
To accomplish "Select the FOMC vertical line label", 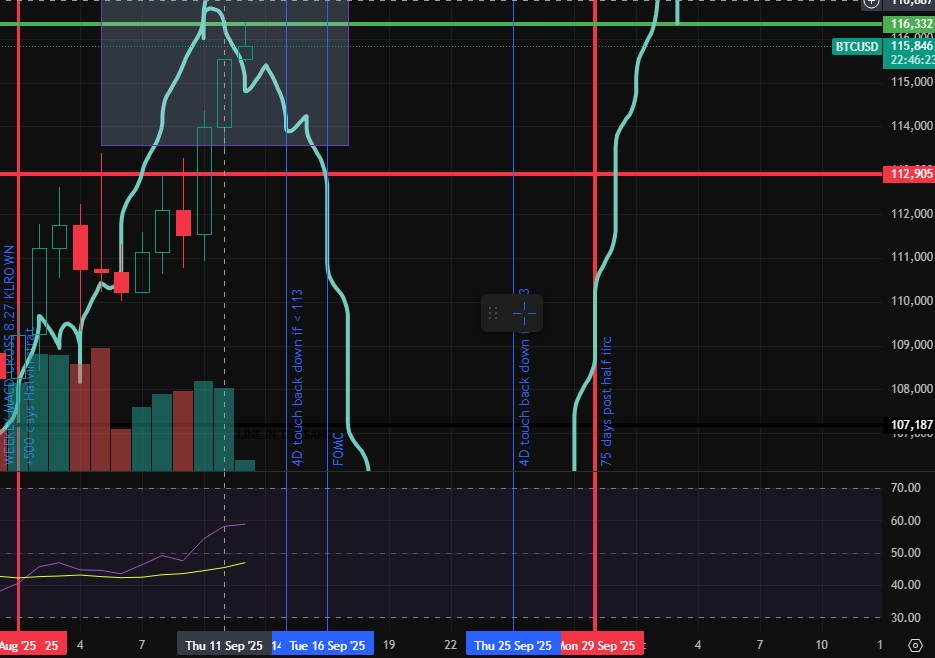I will click(x=338, y=449).
